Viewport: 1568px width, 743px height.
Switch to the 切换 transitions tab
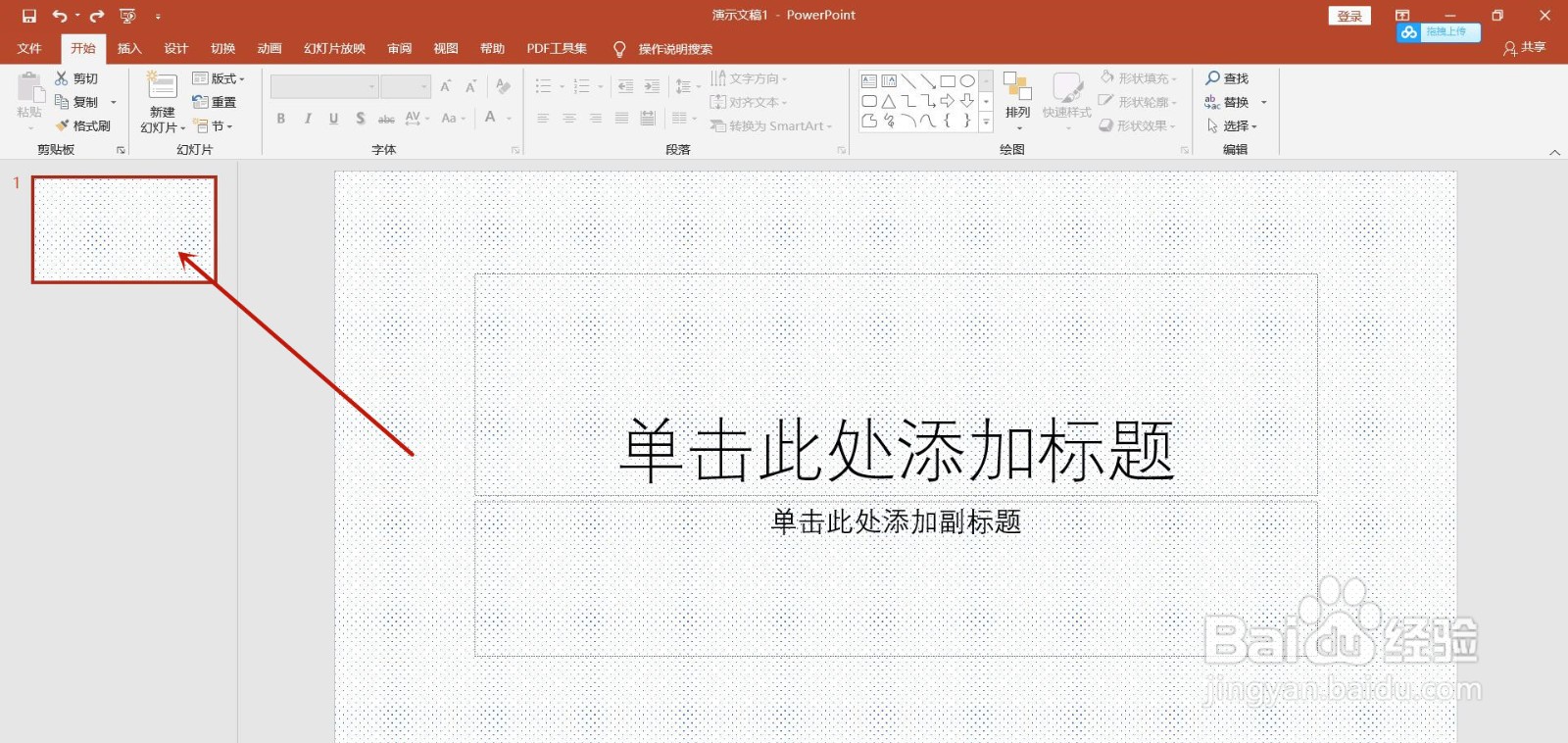point(222,48)
